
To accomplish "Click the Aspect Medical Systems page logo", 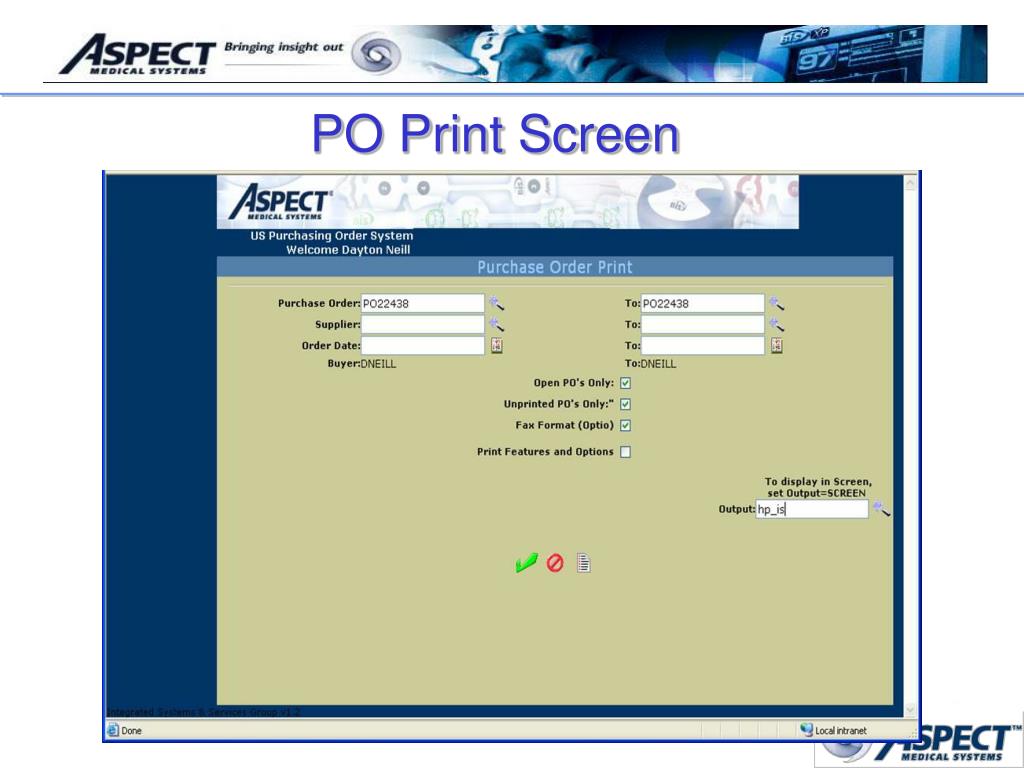I will 282,202.
